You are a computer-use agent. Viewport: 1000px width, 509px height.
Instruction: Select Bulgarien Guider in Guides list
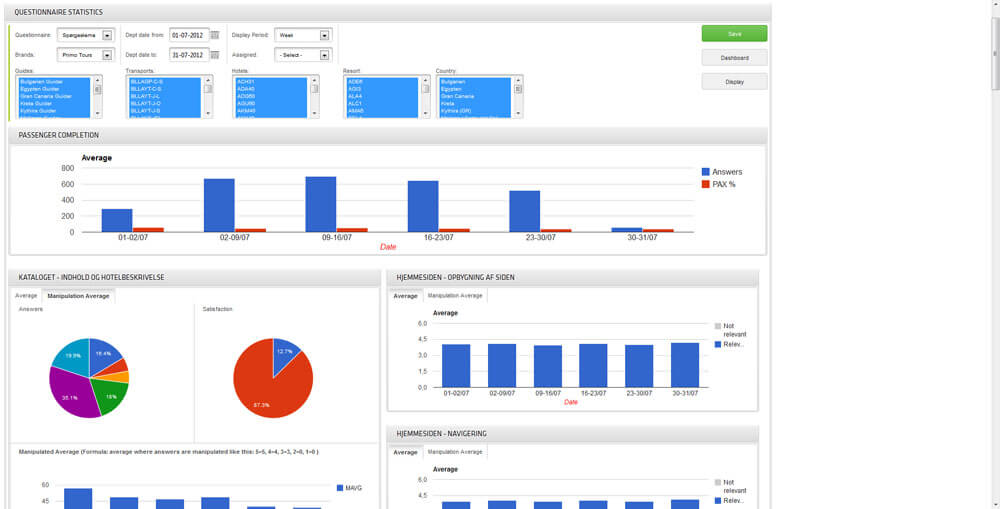click(55, 82)
